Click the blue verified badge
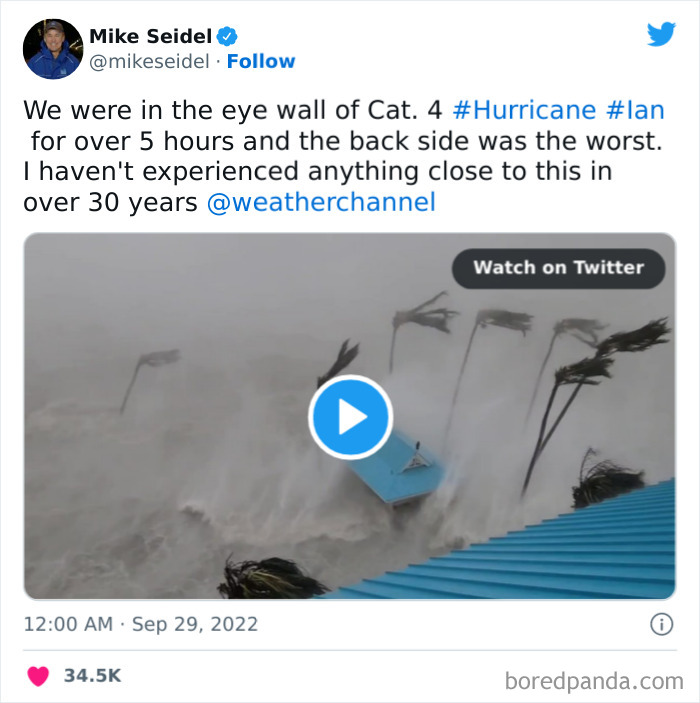The width and height of the screenshot is (700, 703). click(227, 36)
